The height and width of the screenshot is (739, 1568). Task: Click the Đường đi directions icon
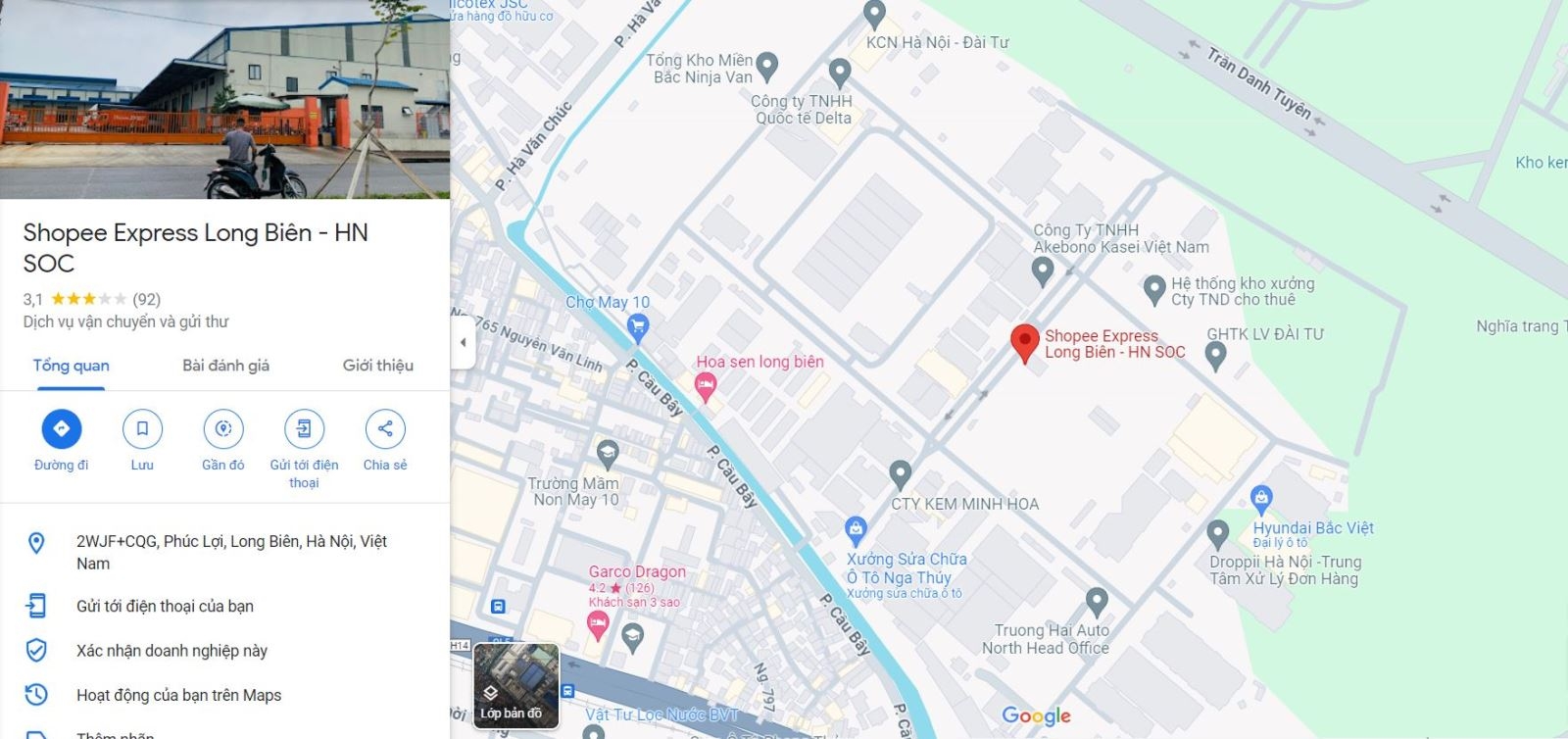(x=61, y=428)
